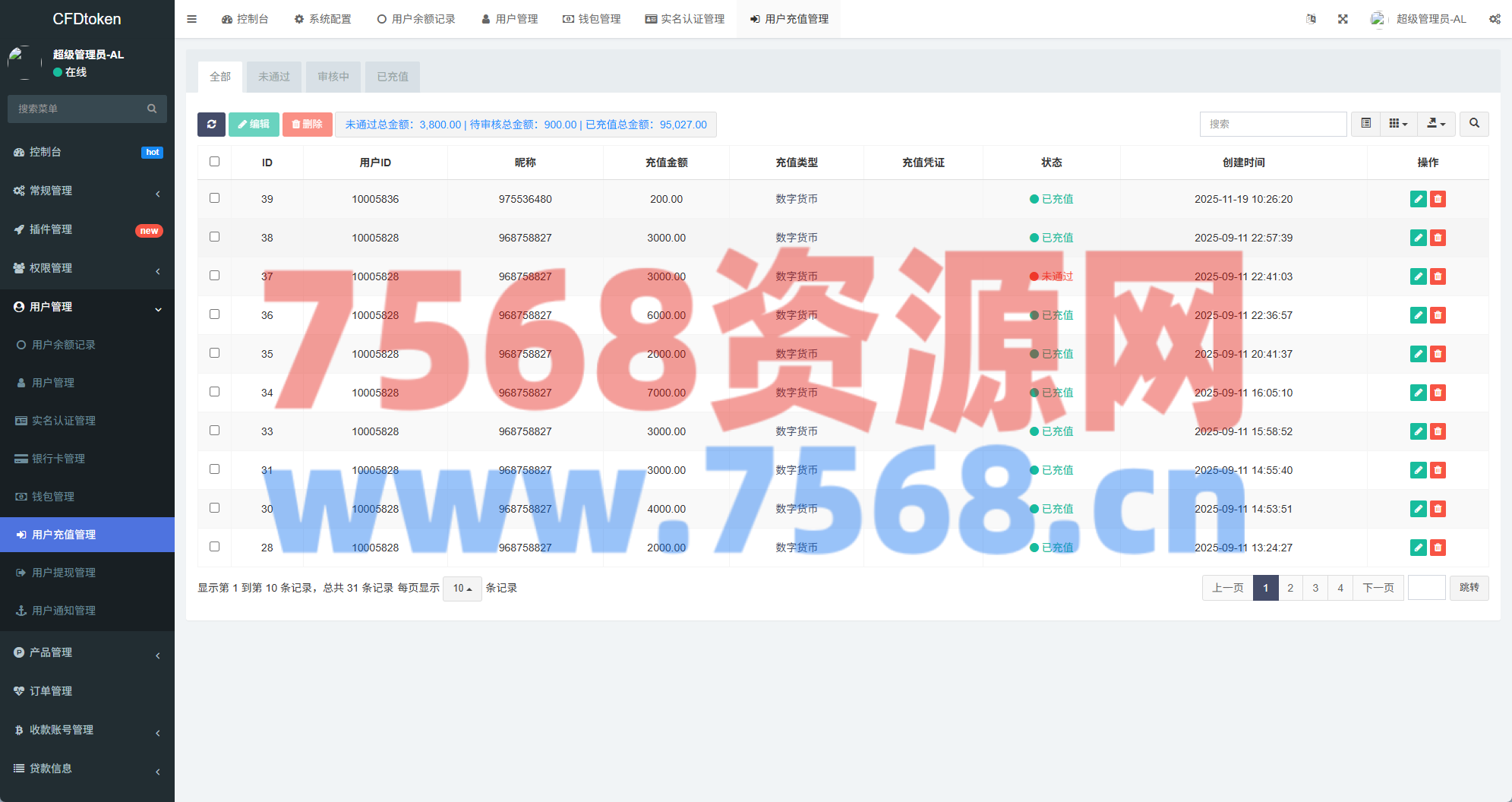This screenshot has height=802, width=1512.
Task: Switch to the 未通过 tab
Action: (x=274, y=77)
